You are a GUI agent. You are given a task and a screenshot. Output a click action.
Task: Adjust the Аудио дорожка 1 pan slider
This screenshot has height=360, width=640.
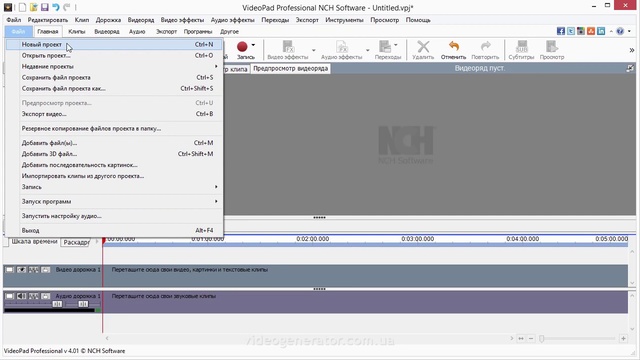[x=83, y=304]
